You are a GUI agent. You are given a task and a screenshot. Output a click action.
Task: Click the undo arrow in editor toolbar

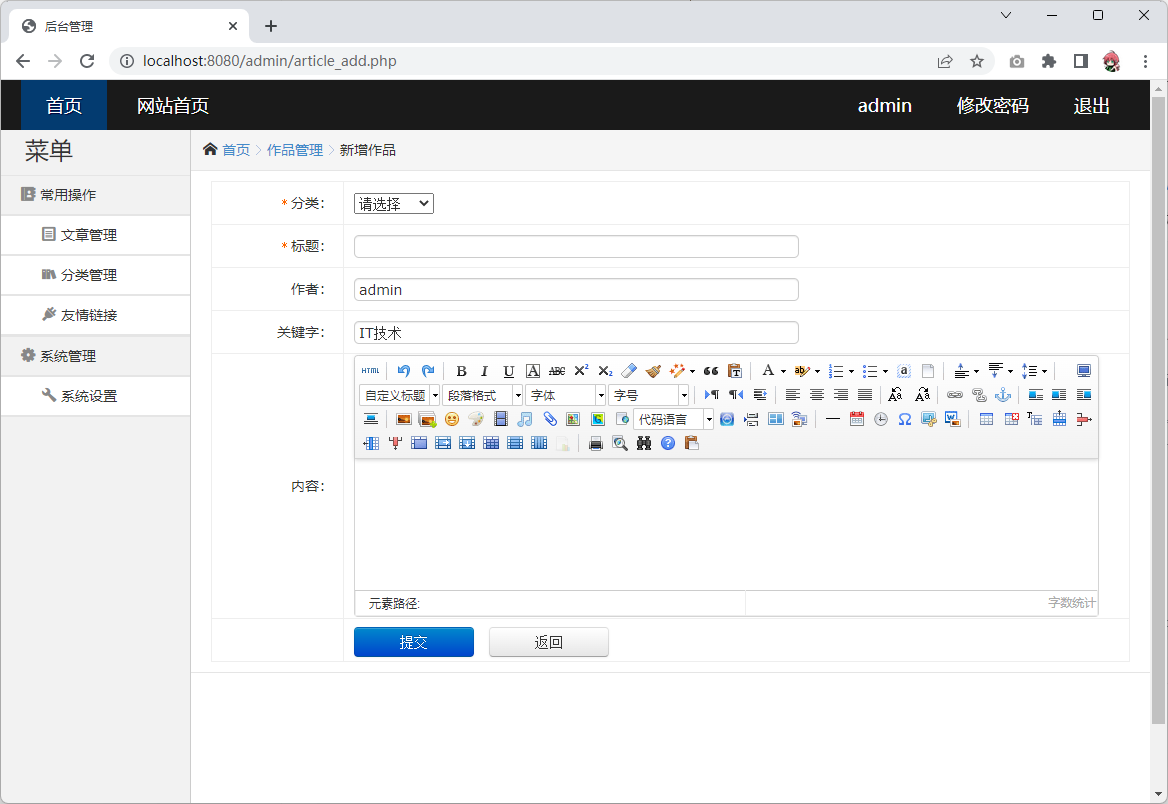tap(404, 371)
